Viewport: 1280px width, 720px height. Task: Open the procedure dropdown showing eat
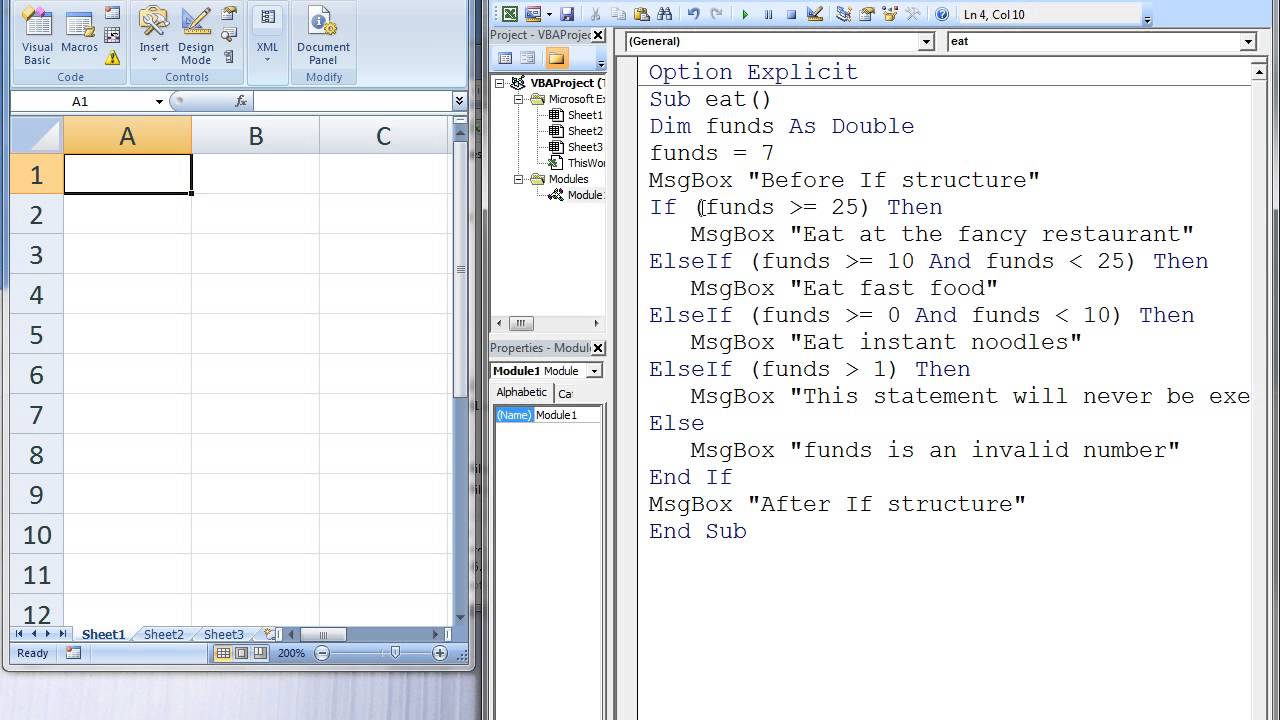[x=1248, y=41]
